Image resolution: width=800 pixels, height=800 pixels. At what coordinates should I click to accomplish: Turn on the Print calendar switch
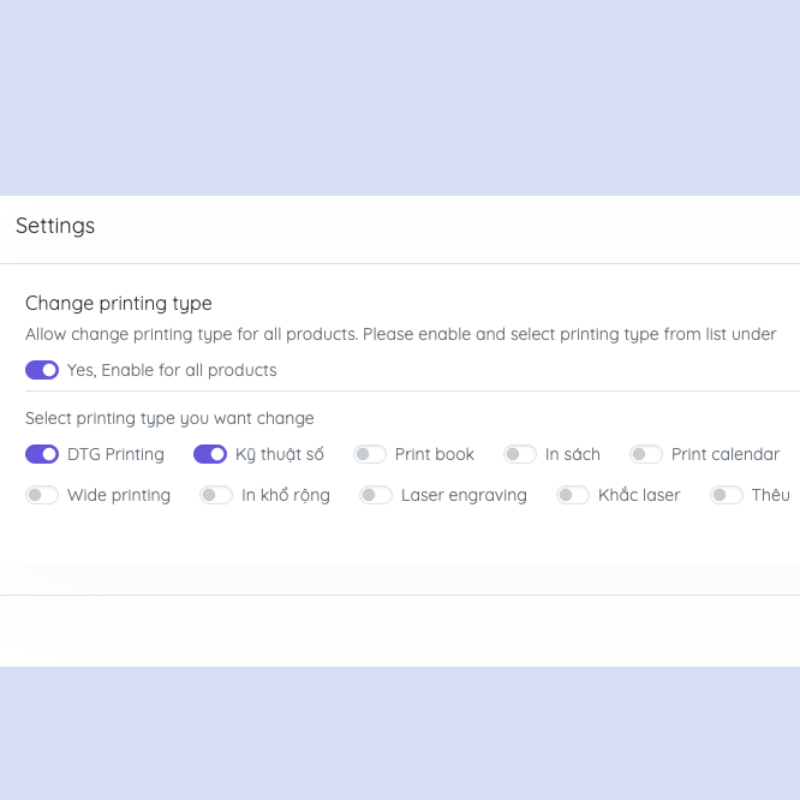(x=646, y=454)
